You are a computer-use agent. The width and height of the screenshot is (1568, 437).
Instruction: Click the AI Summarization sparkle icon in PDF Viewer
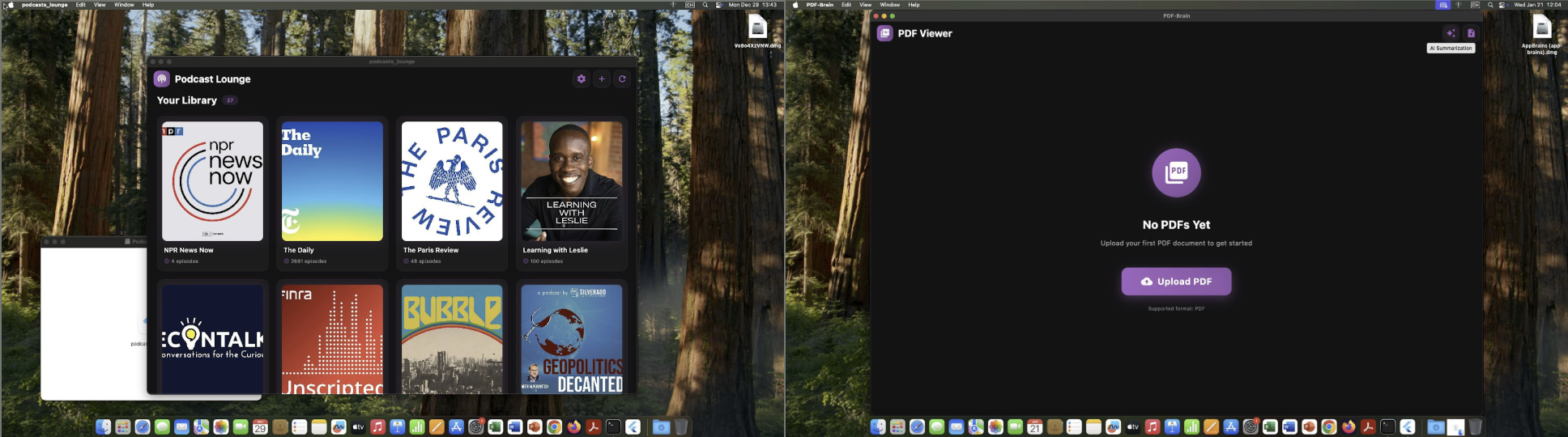(x=1451, y=33)
